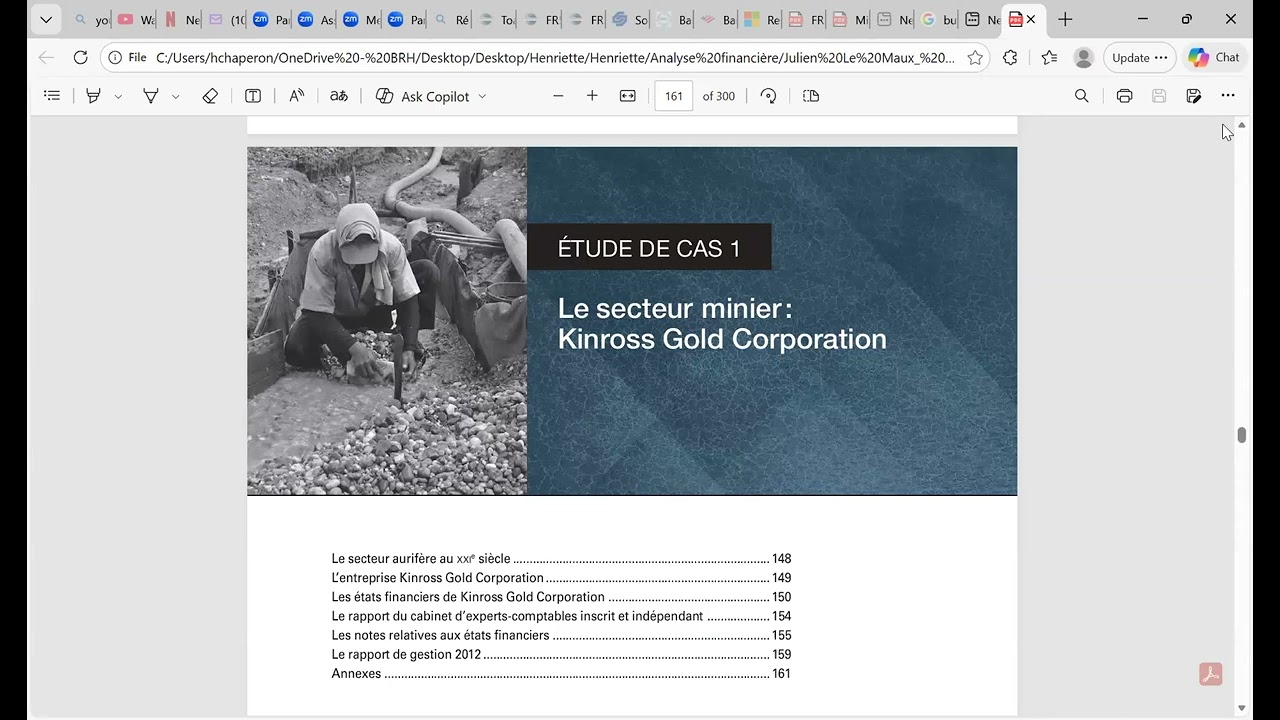Select the Draw pen tool
Viewport: 1280px width, 720px height.
pos(151,96)
